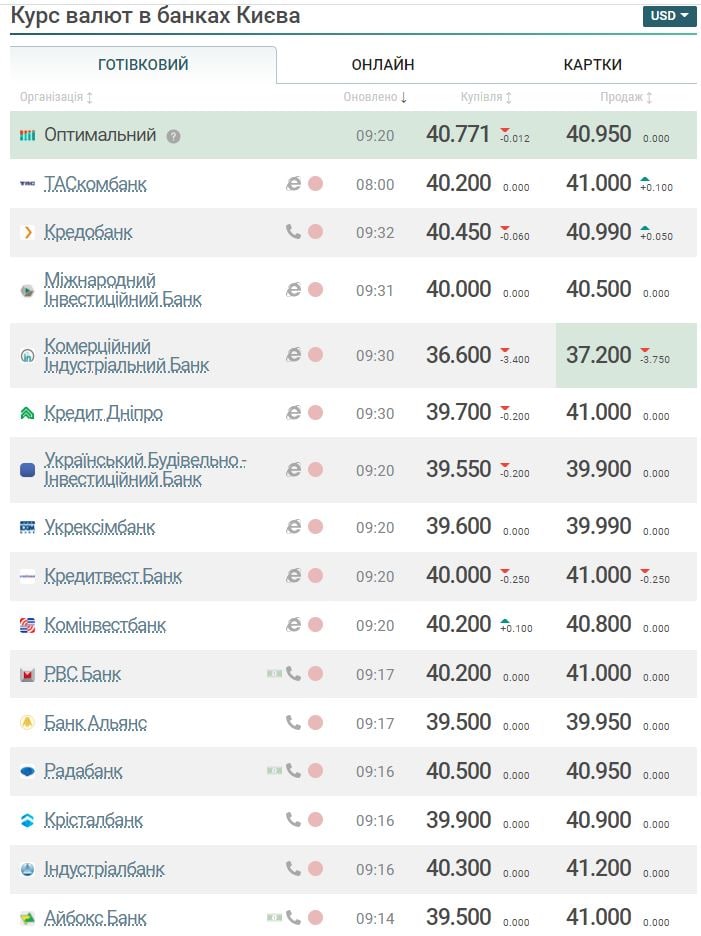This screenshot has width=701, height=936.
Task: Click the web icon in Укрексімбанк row
Action: (293, 527)
